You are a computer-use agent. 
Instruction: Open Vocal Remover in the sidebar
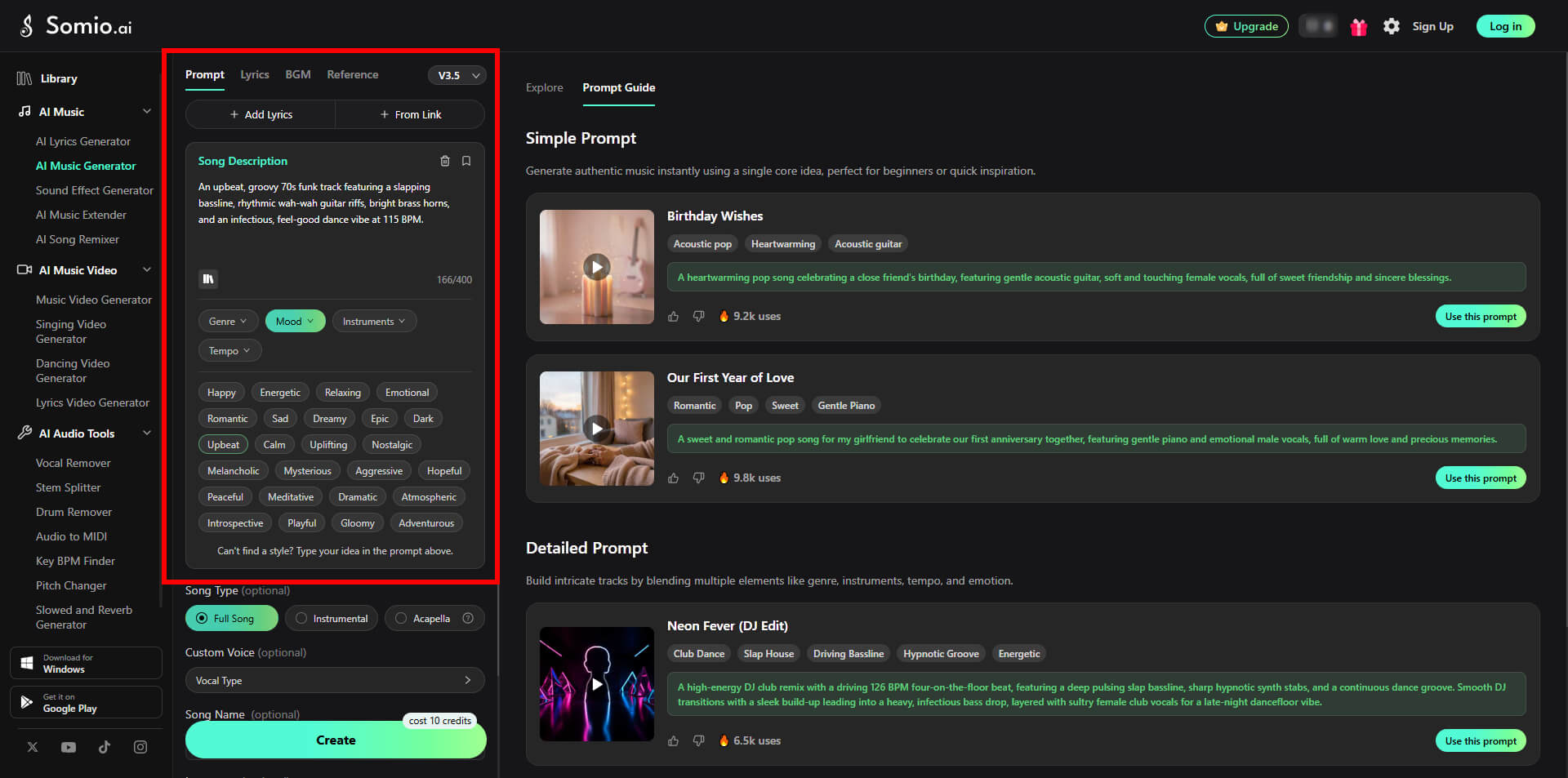[73, 463]
